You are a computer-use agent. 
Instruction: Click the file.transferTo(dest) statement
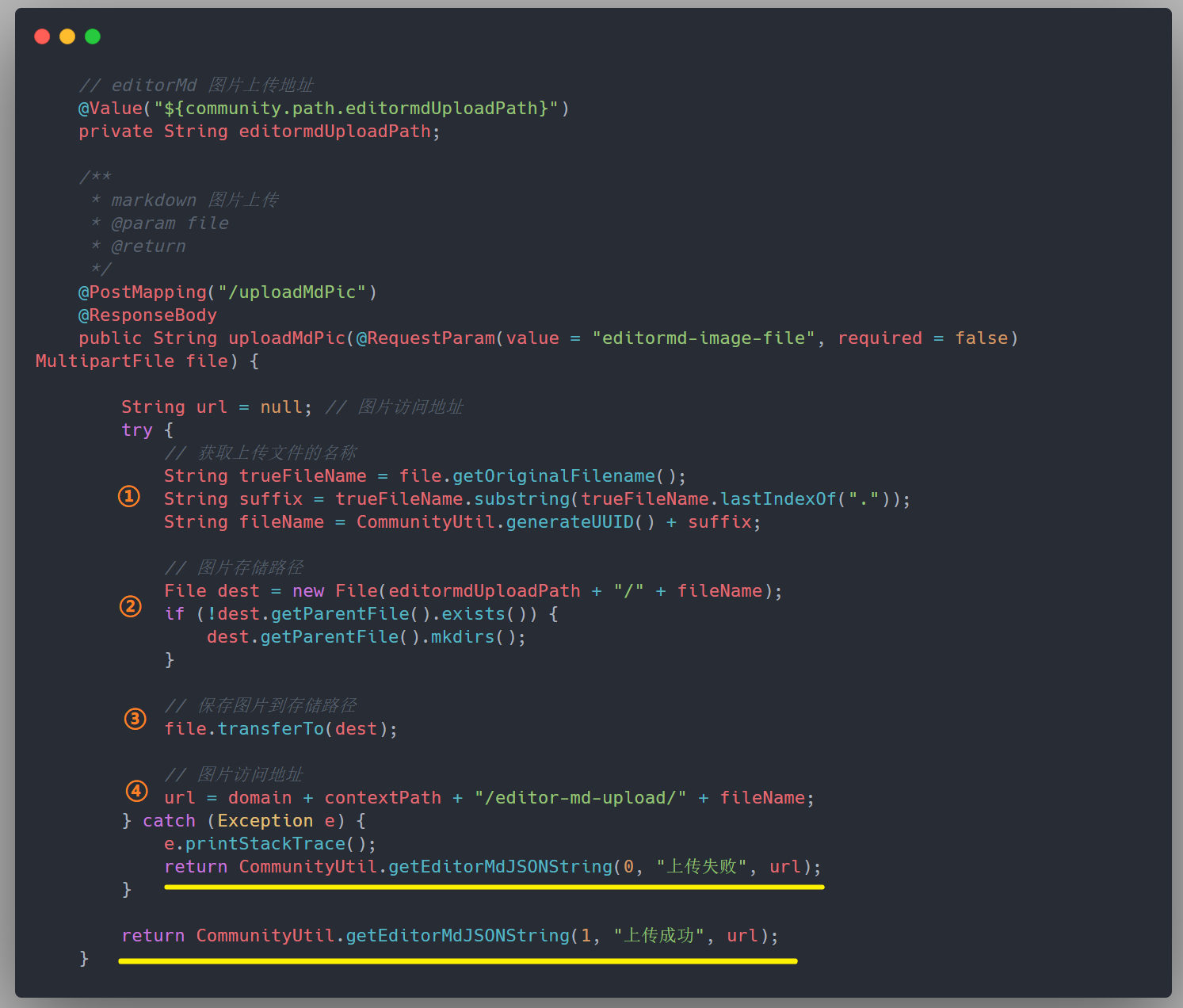click(280, 729)
